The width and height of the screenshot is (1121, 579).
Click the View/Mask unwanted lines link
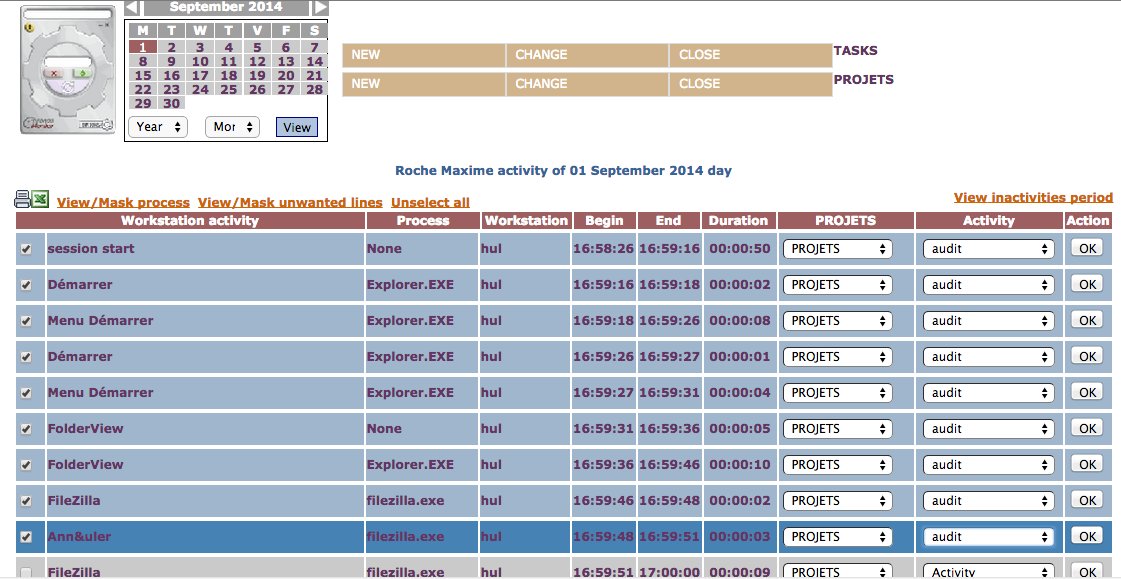290,202
